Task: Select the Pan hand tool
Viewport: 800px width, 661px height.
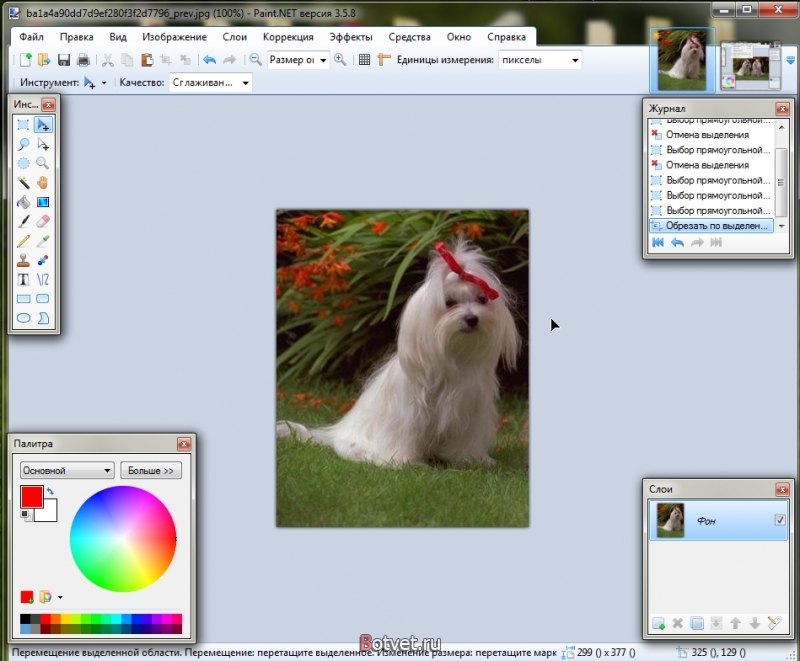Action: [43, 183]
